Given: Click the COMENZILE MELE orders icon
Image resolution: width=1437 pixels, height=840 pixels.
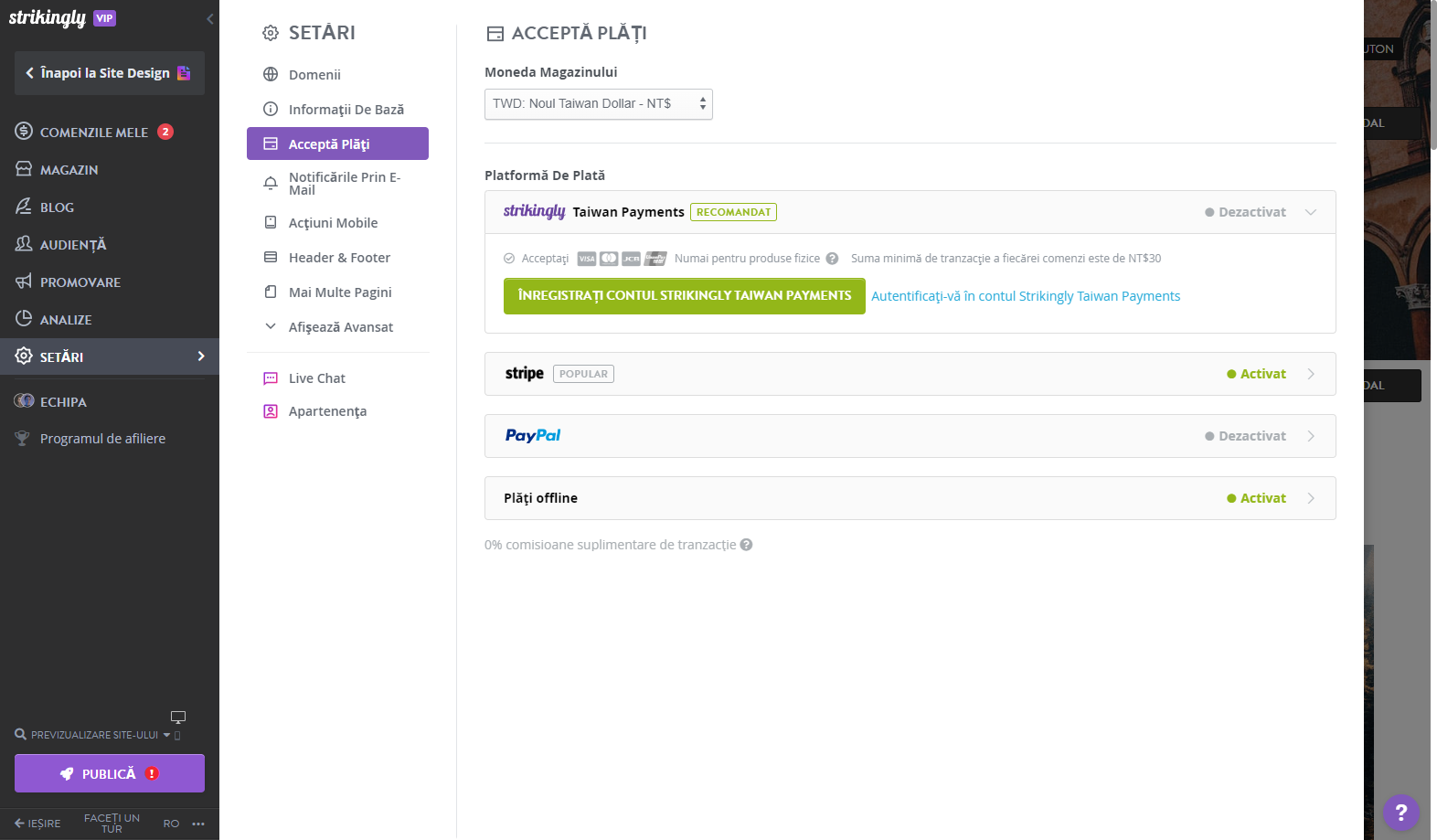Looking at the screenshot, I should tap(24, 132).
